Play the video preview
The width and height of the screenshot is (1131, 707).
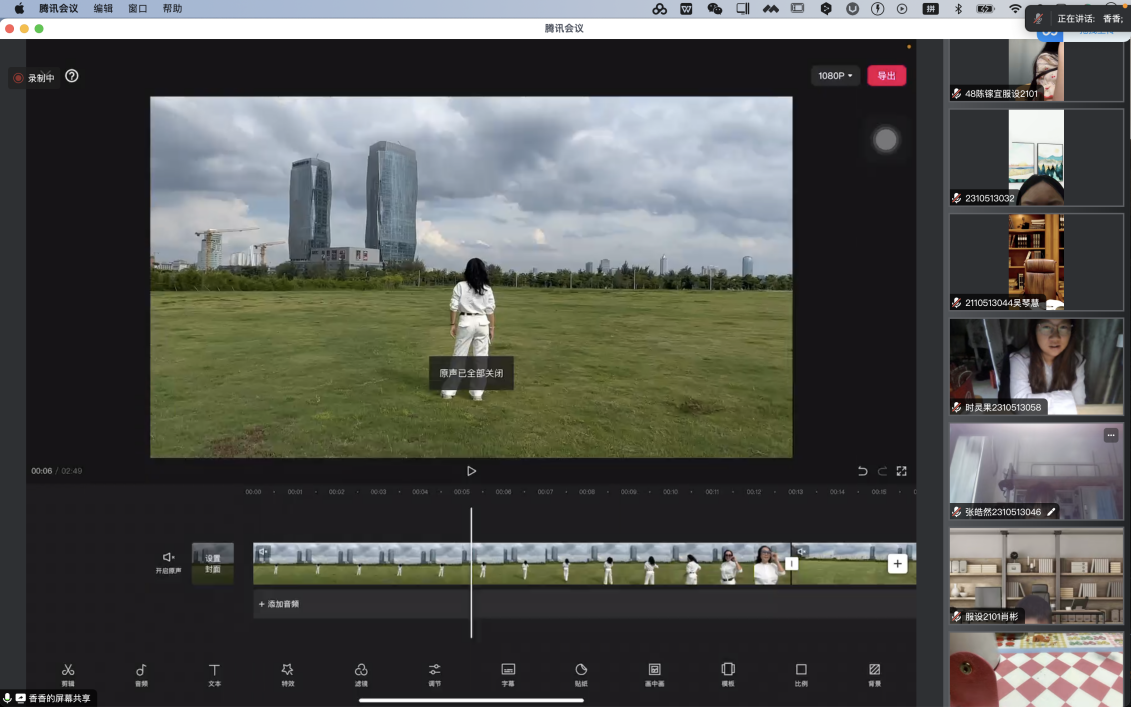[471, 471]
